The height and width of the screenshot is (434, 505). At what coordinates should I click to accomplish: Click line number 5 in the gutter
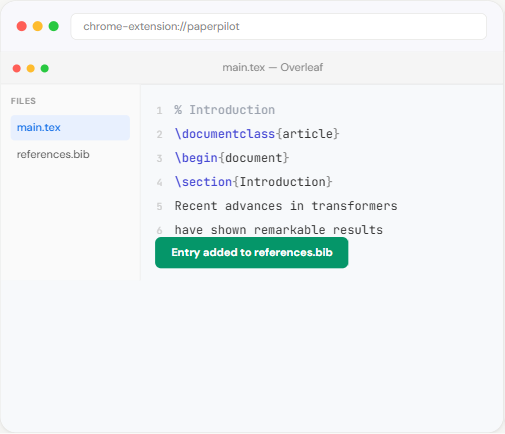coord(159,206)
